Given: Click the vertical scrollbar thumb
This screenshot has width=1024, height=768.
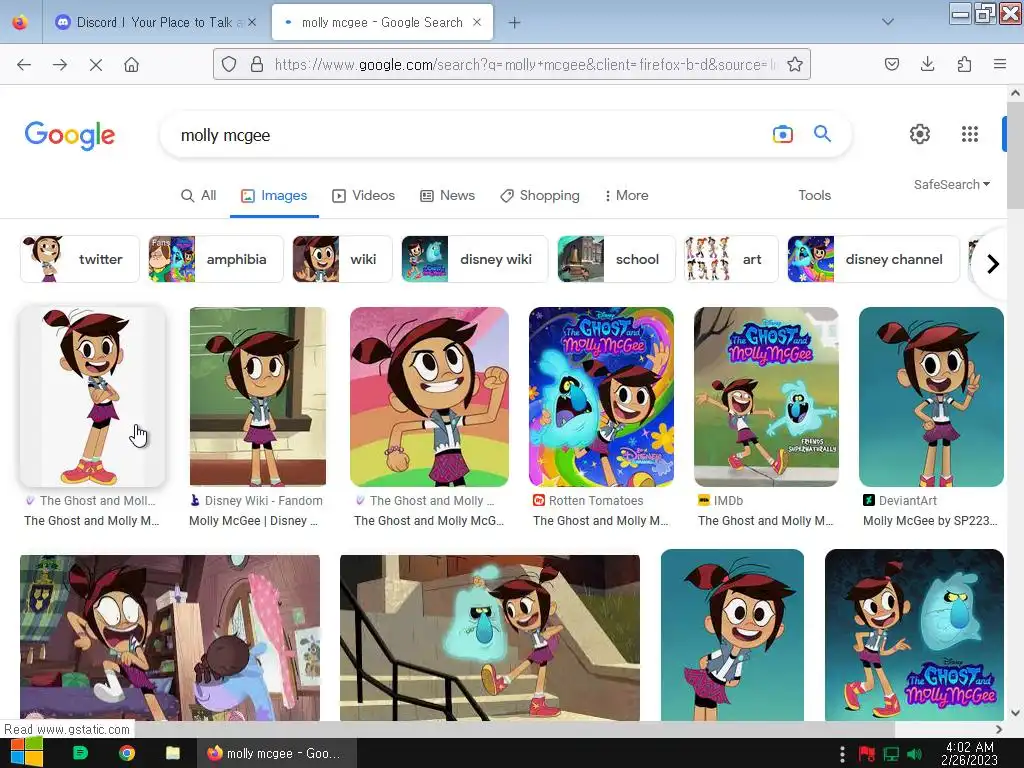Looking at the screenshot, I should (x=1015, y=155).
